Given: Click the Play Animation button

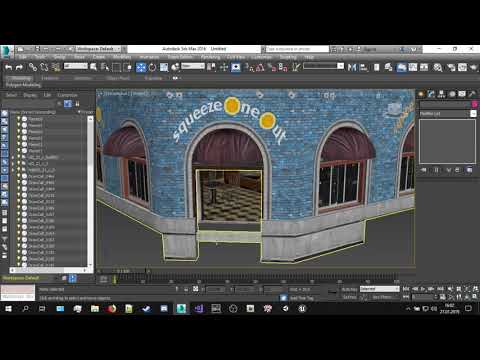Looking at the screenshot, I should click(x=423, y=289).
